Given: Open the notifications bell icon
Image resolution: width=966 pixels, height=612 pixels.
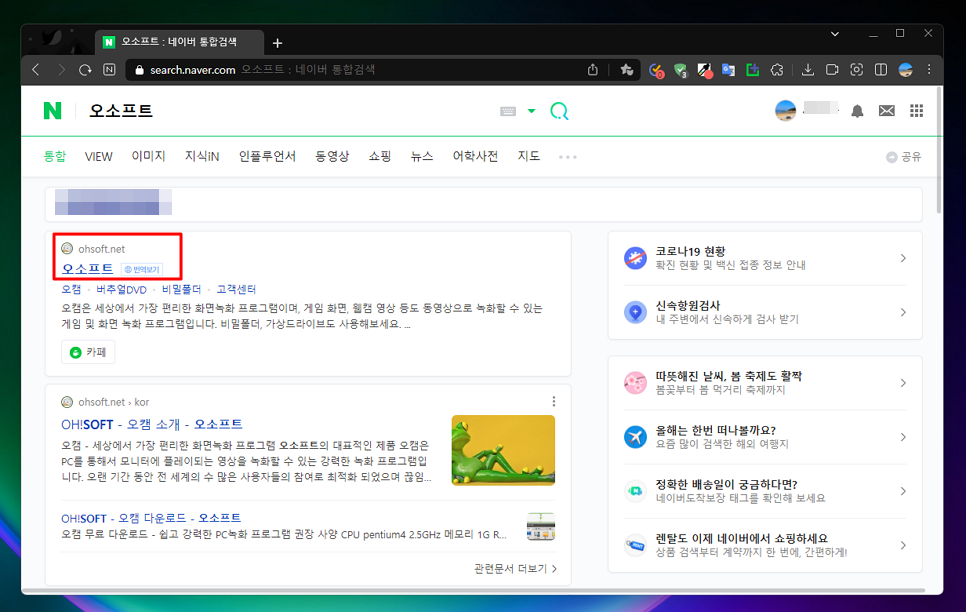Looking at the screenshot, I should point(857,111).
